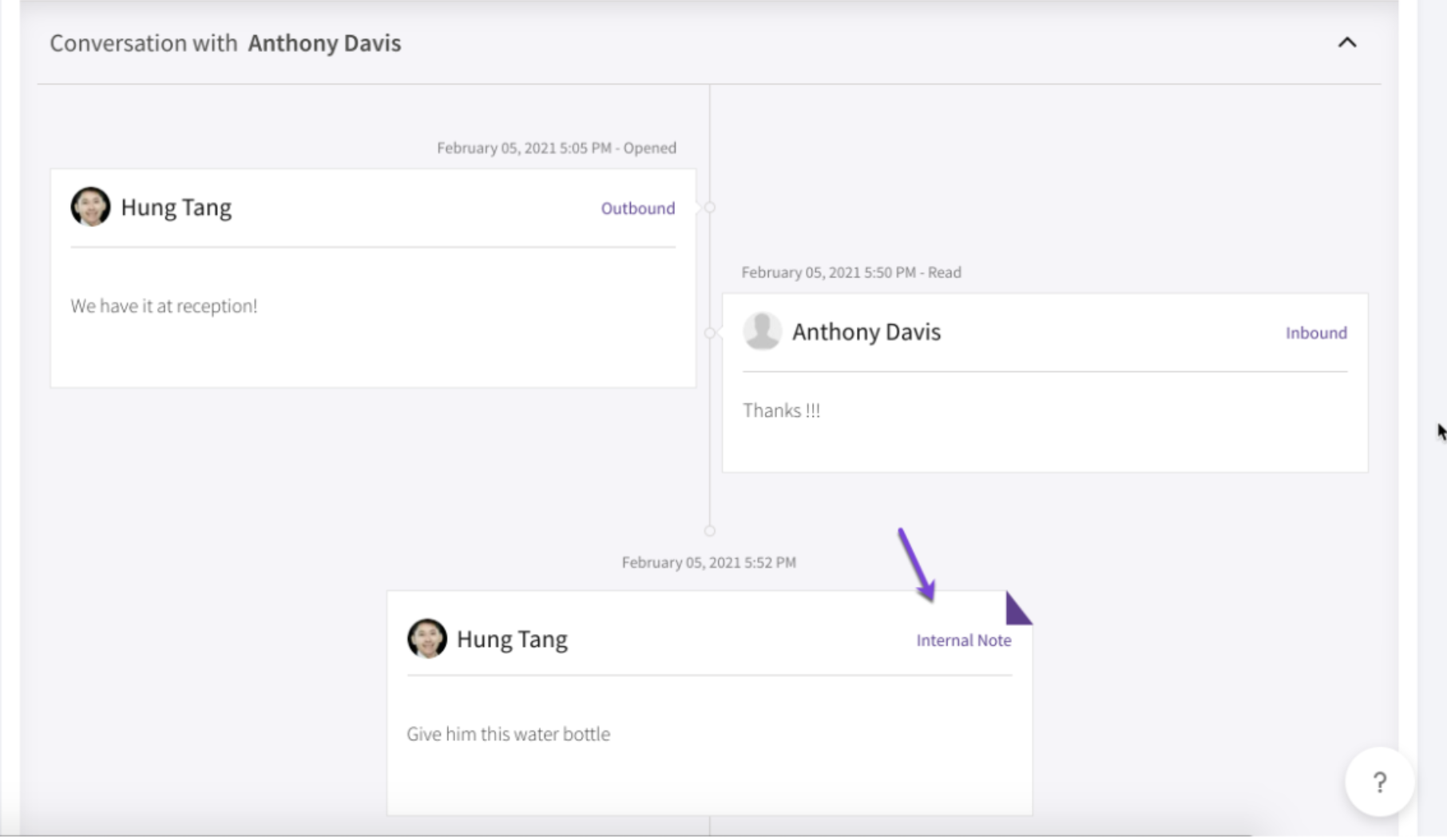This screenshot has width=1447, height=840.
Task: Click the Anthony Davis name in the Inbound card
Action: click(866, 331)
